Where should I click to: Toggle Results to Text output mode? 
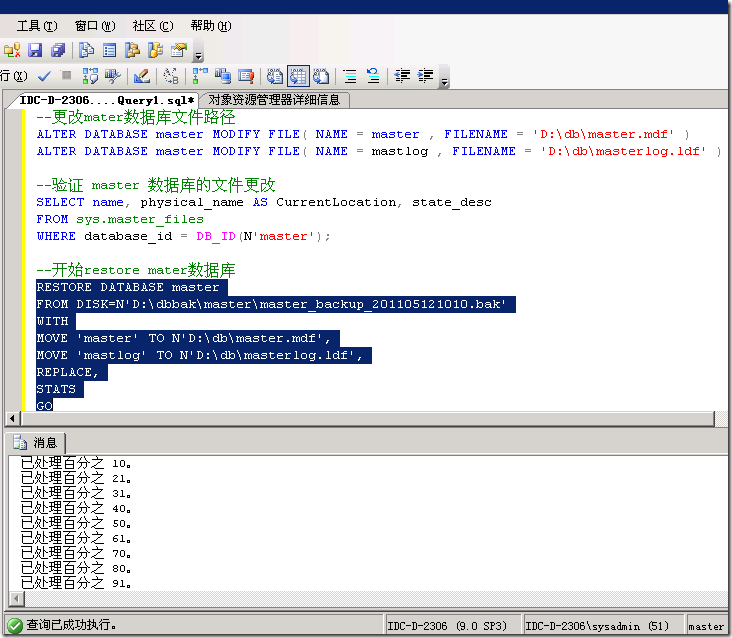(x=275, y=75)
